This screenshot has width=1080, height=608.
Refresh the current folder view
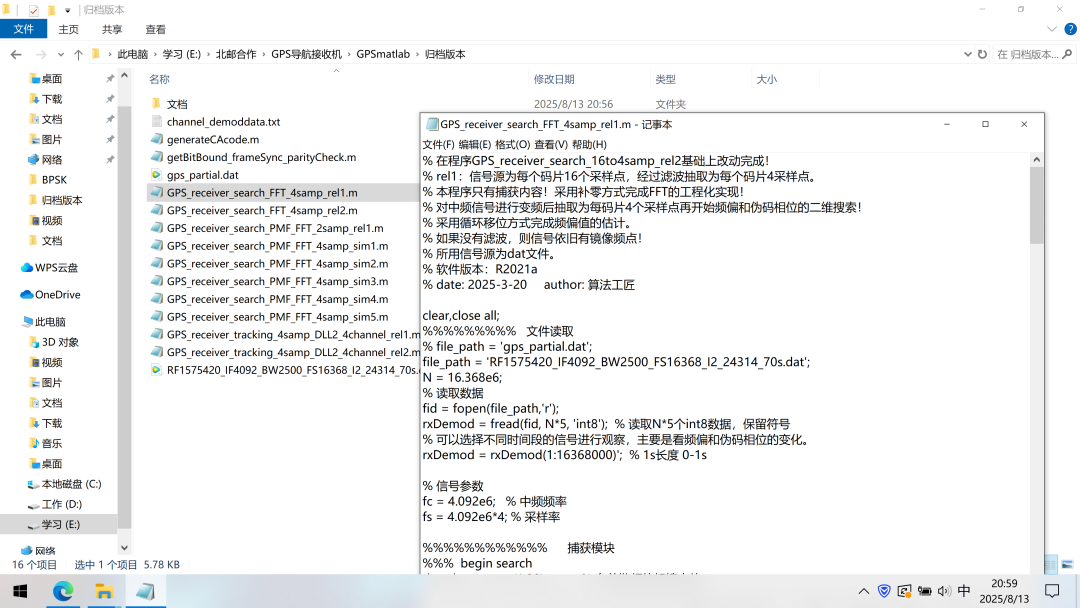(982, 54)
